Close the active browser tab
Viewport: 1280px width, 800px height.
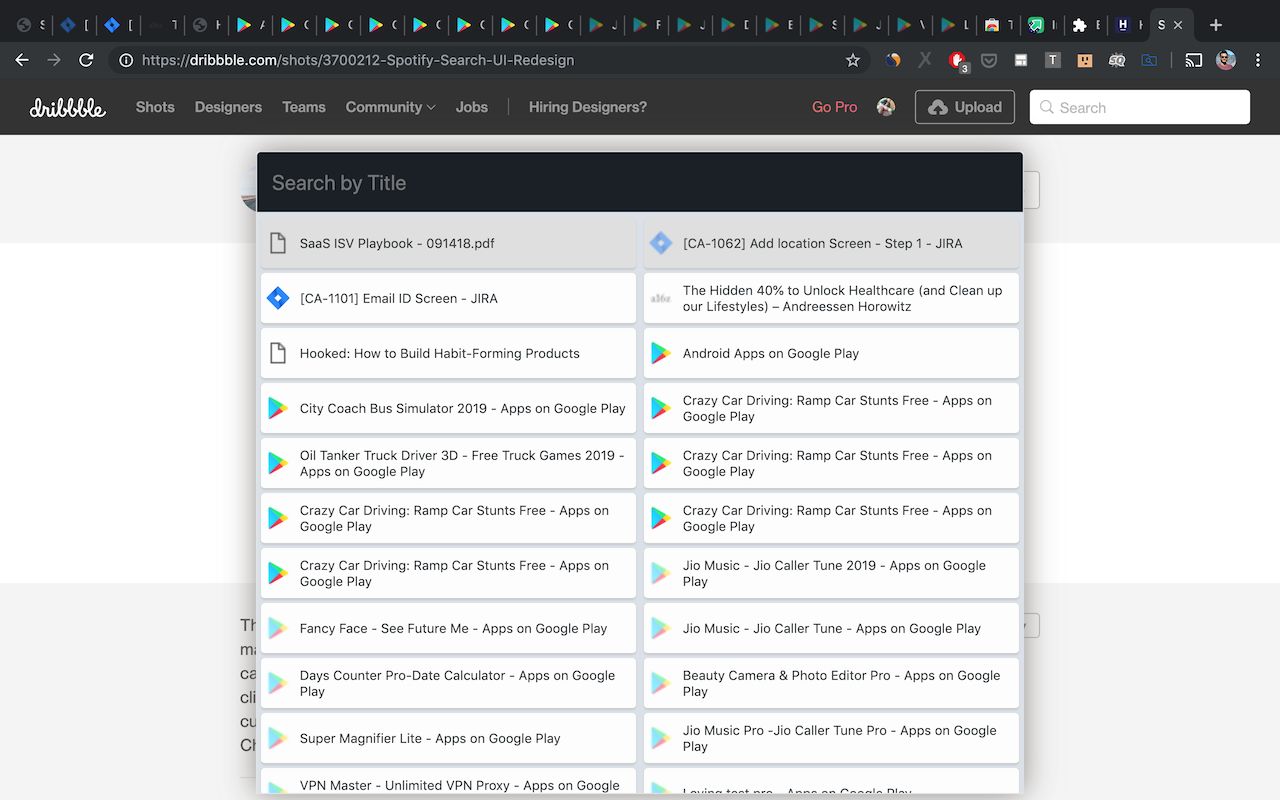click(1178, 25)
